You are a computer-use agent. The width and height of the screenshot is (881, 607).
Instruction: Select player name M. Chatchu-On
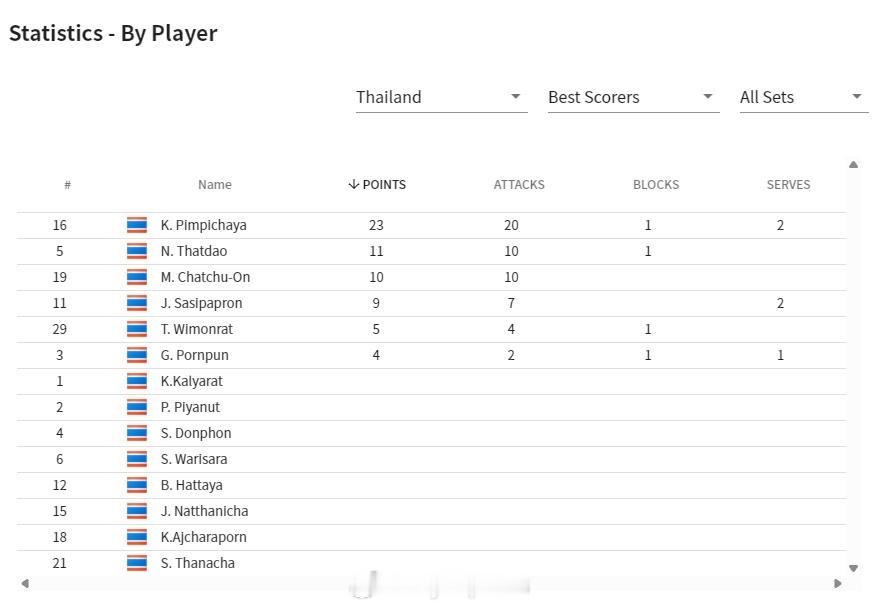[205, 277]
